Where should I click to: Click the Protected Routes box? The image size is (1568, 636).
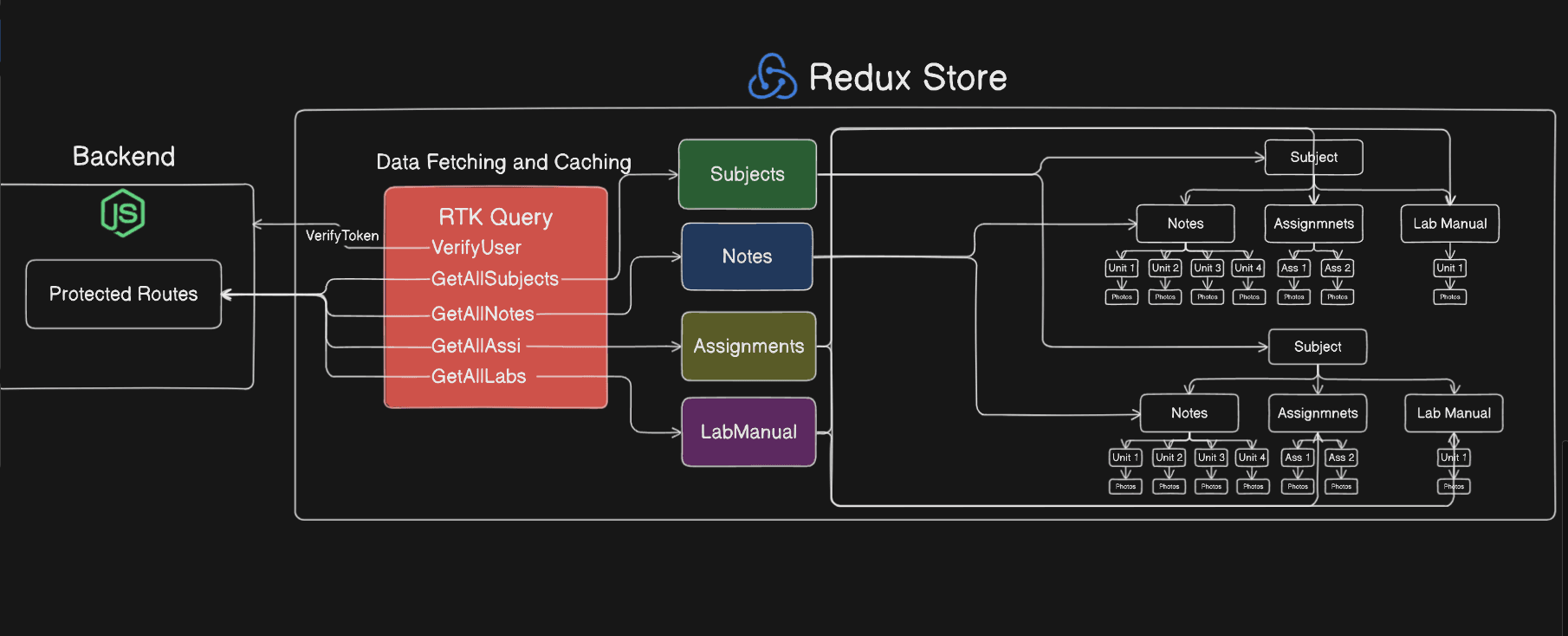click(x=124, y=295)
